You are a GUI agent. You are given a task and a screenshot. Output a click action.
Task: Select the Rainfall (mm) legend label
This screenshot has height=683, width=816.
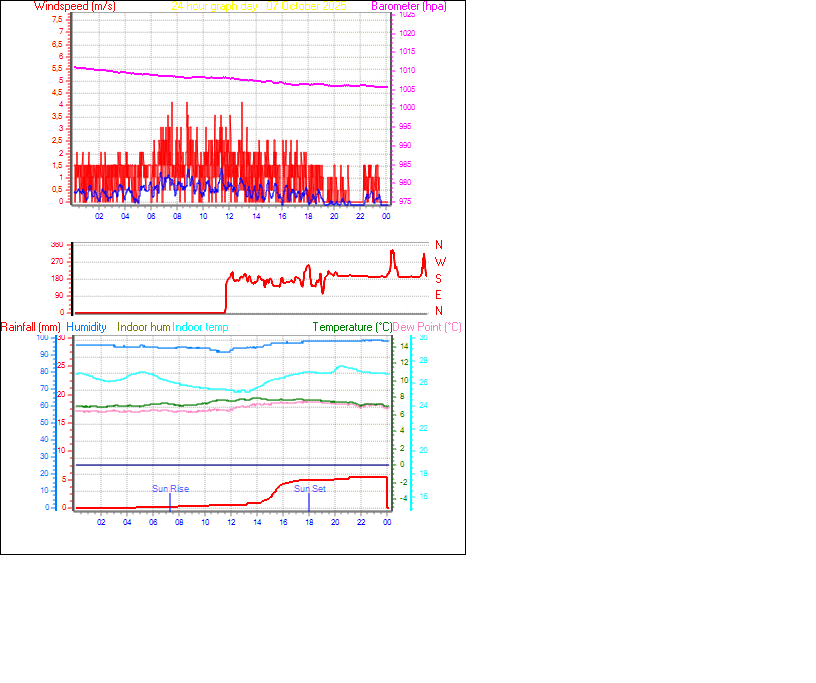tap(31, 327)
